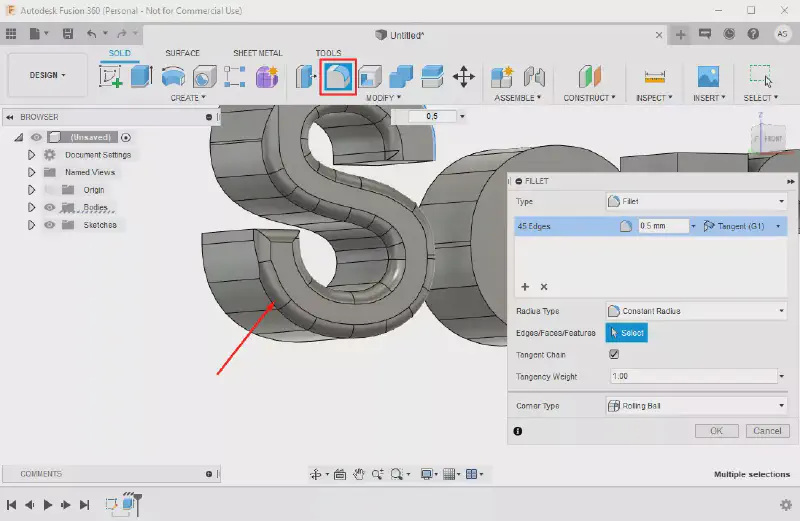
Task: Click the Save icon in title bar
Action: (67, 34)
